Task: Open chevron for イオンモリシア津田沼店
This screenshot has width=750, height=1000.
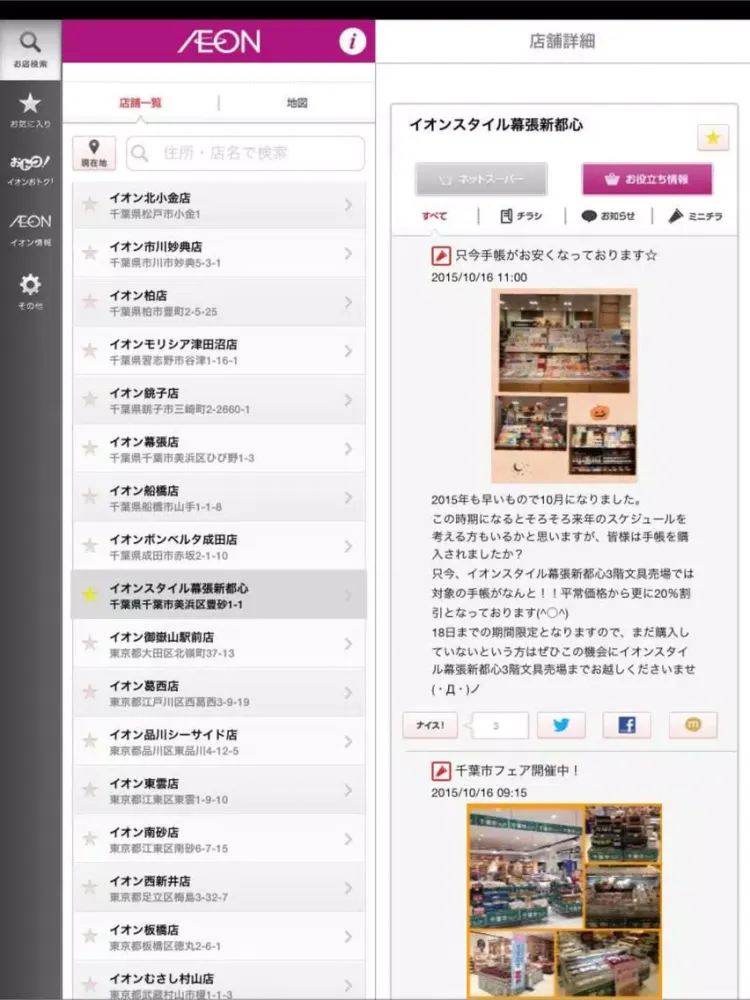Action: [348, 351]
